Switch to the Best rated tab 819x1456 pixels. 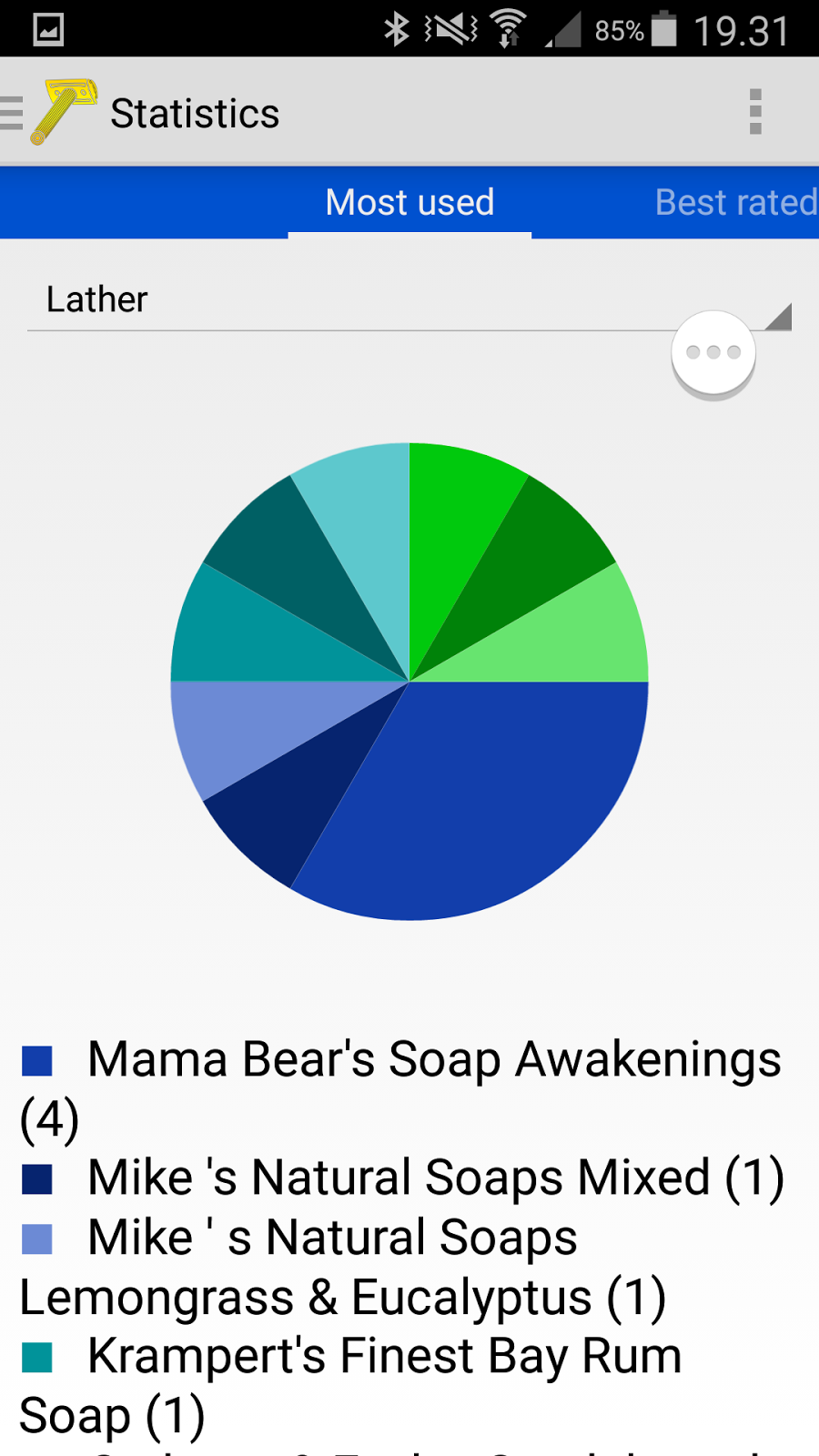(735, 203)
